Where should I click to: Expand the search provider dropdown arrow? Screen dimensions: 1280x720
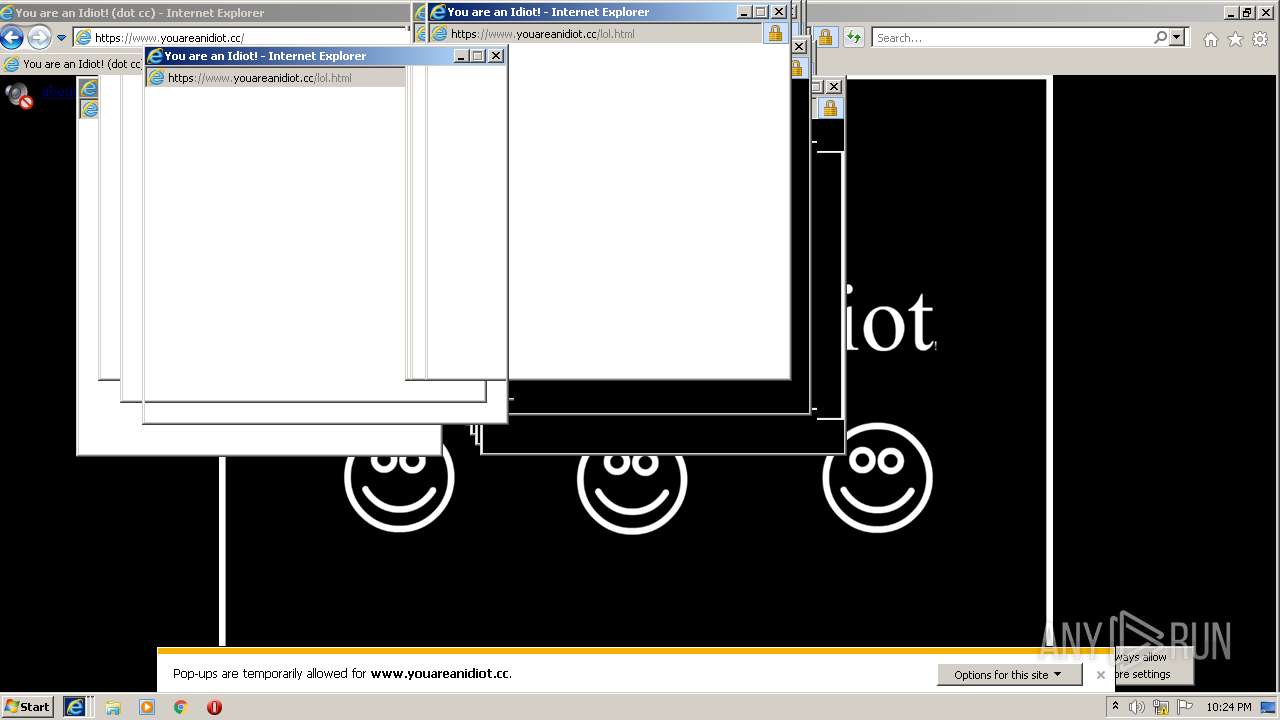pyautogui.click(x=1176, y=37)
